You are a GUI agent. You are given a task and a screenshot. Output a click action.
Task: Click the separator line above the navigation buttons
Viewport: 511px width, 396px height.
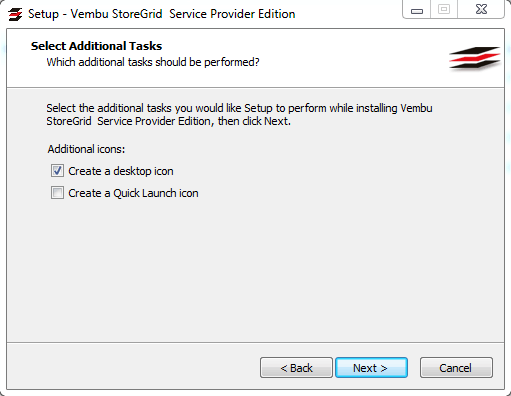point(255,342)
